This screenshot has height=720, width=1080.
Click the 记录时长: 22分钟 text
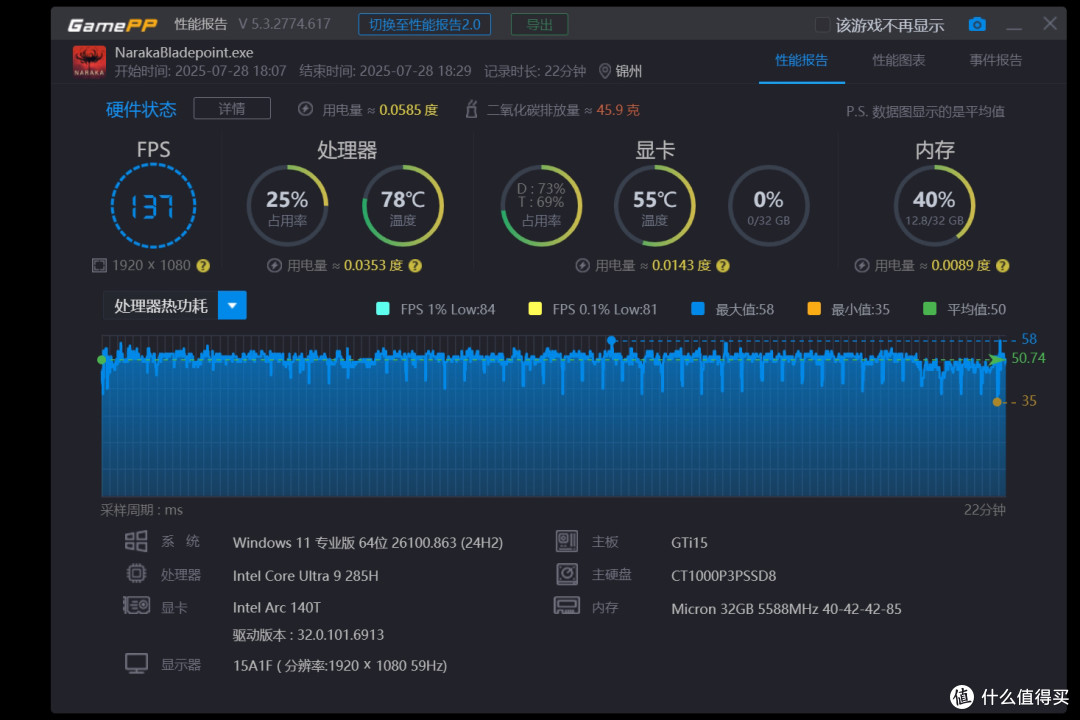535,71
